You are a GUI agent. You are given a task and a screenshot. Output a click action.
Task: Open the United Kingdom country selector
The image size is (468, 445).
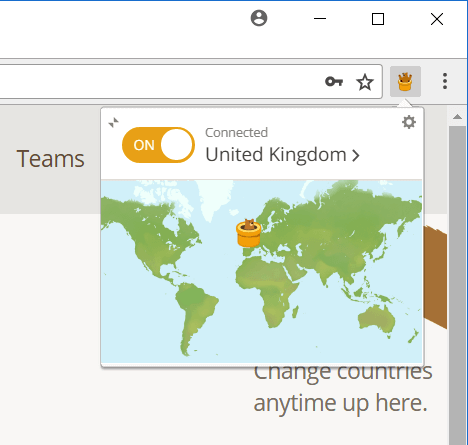click(x=282, y=155)
